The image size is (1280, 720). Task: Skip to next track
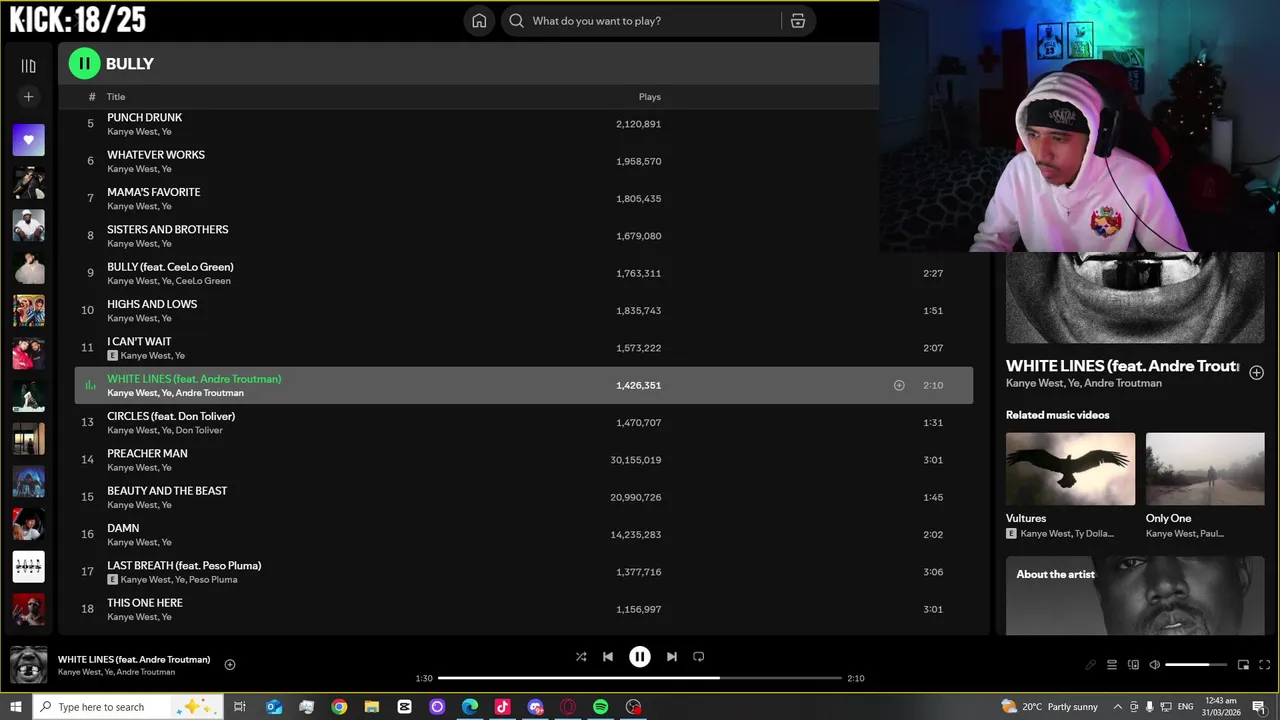click(x=672, y=657)
